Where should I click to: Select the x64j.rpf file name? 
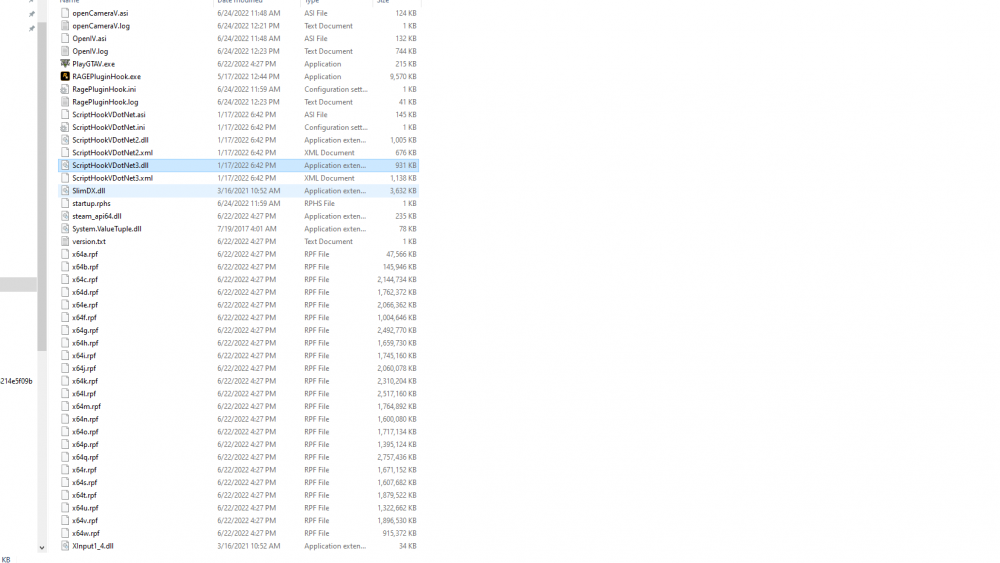(84, 369)
